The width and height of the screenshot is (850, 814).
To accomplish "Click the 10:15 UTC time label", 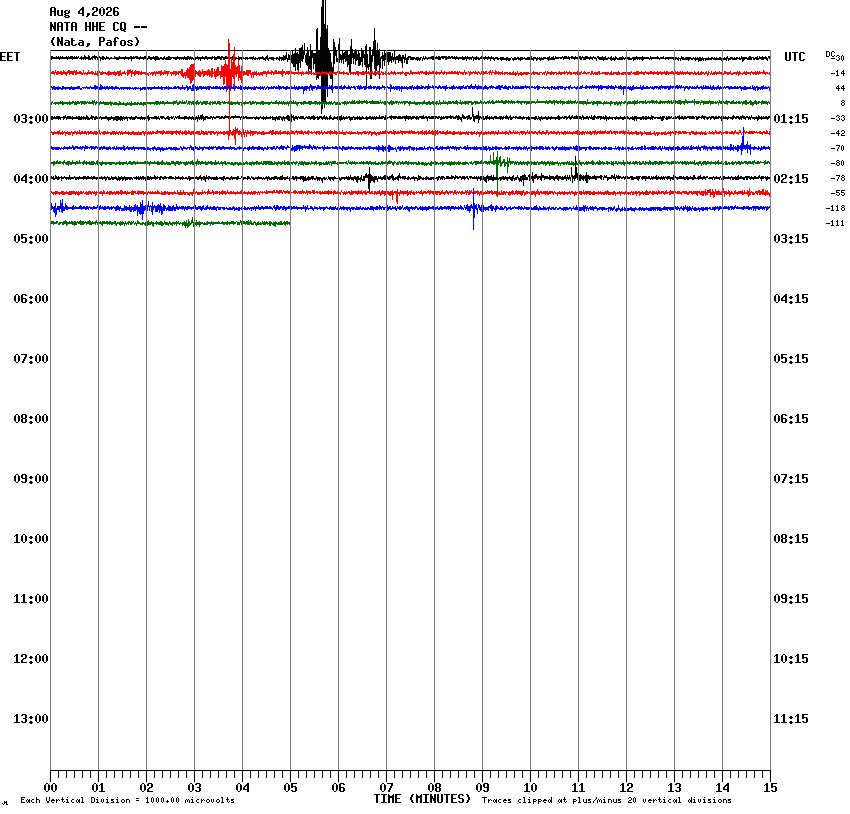I will coord(791,659).
